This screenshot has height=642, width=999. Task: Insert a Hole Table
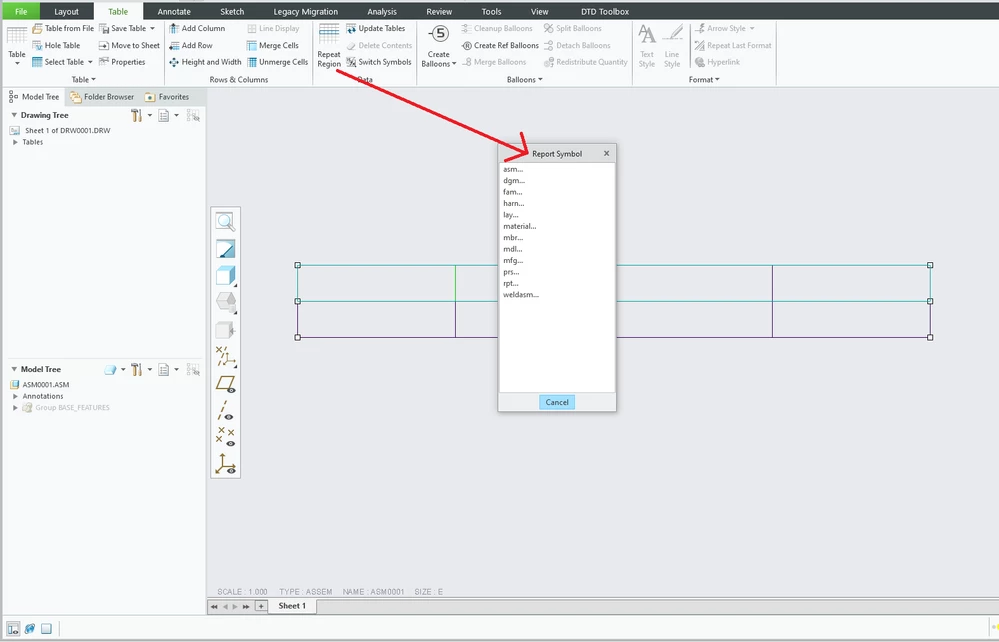tap(56, 46)
